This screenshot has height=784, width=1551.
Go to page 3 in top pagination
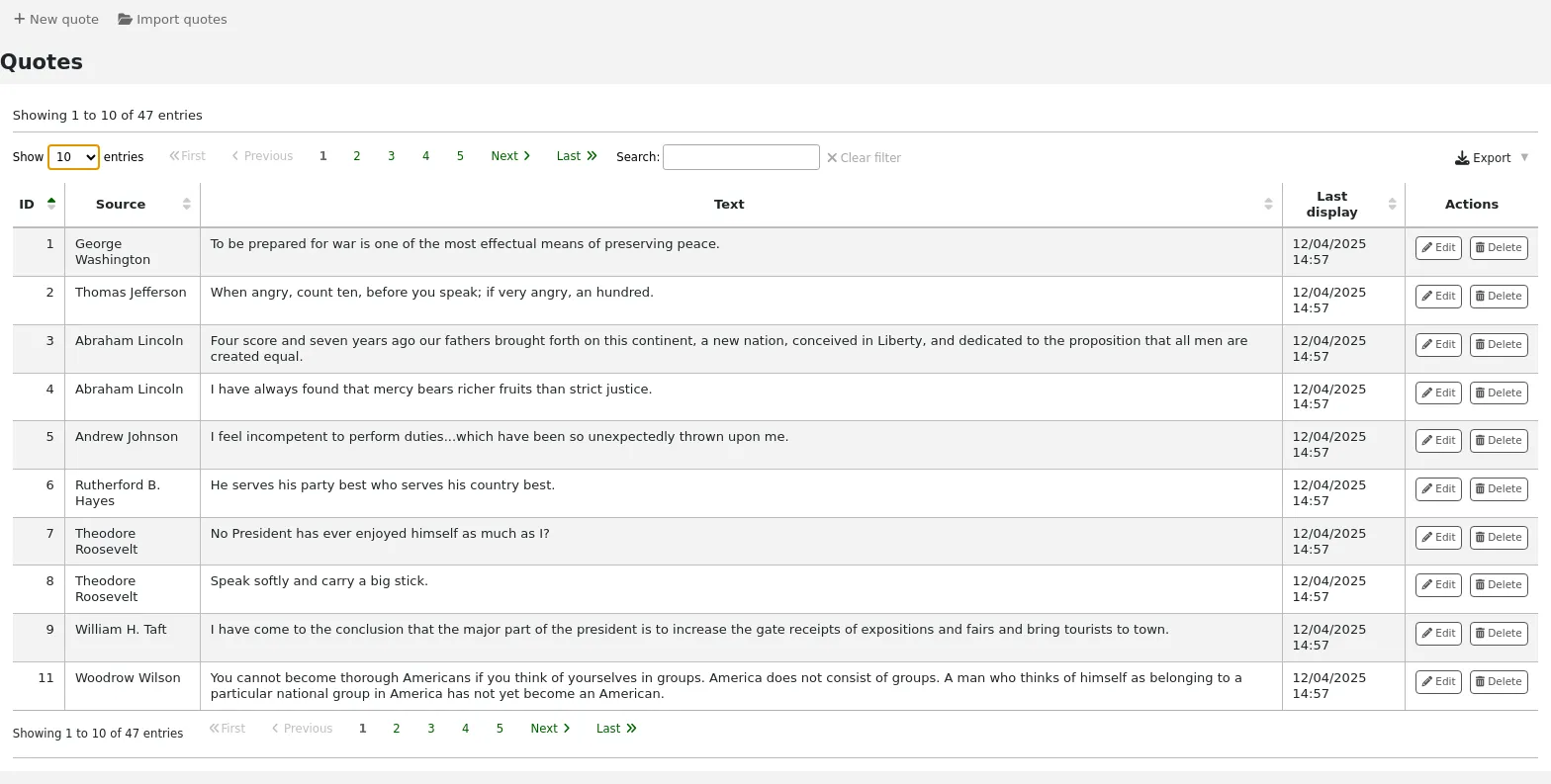click(392, 156)
